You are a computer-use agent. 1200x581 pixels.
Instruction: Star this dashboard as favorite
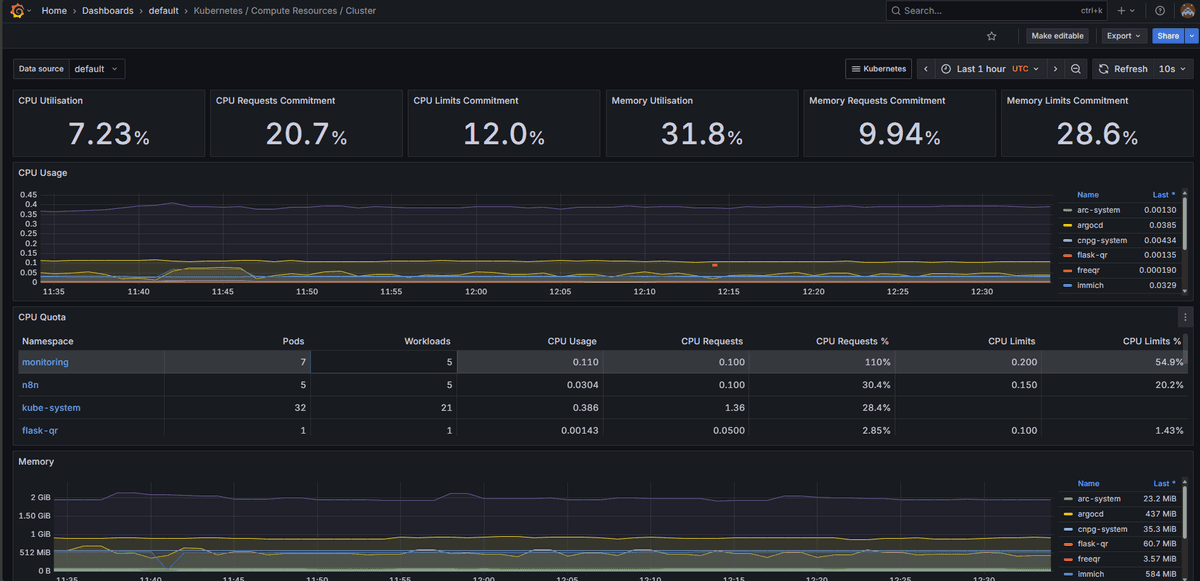tap(991, 35)
